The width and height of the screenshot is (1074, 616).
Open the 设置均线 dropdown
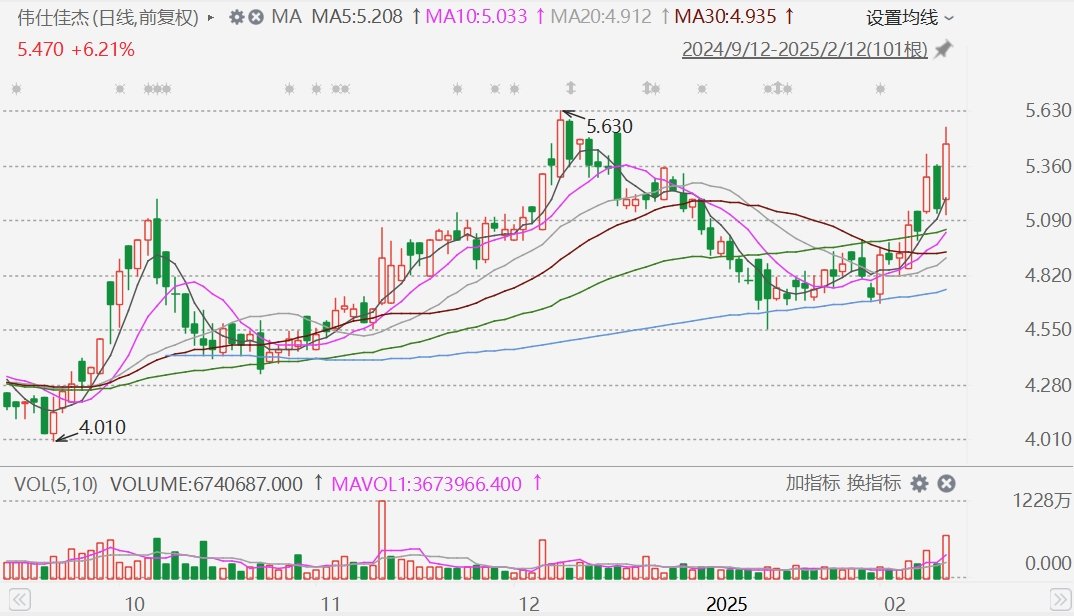point(910,18)
